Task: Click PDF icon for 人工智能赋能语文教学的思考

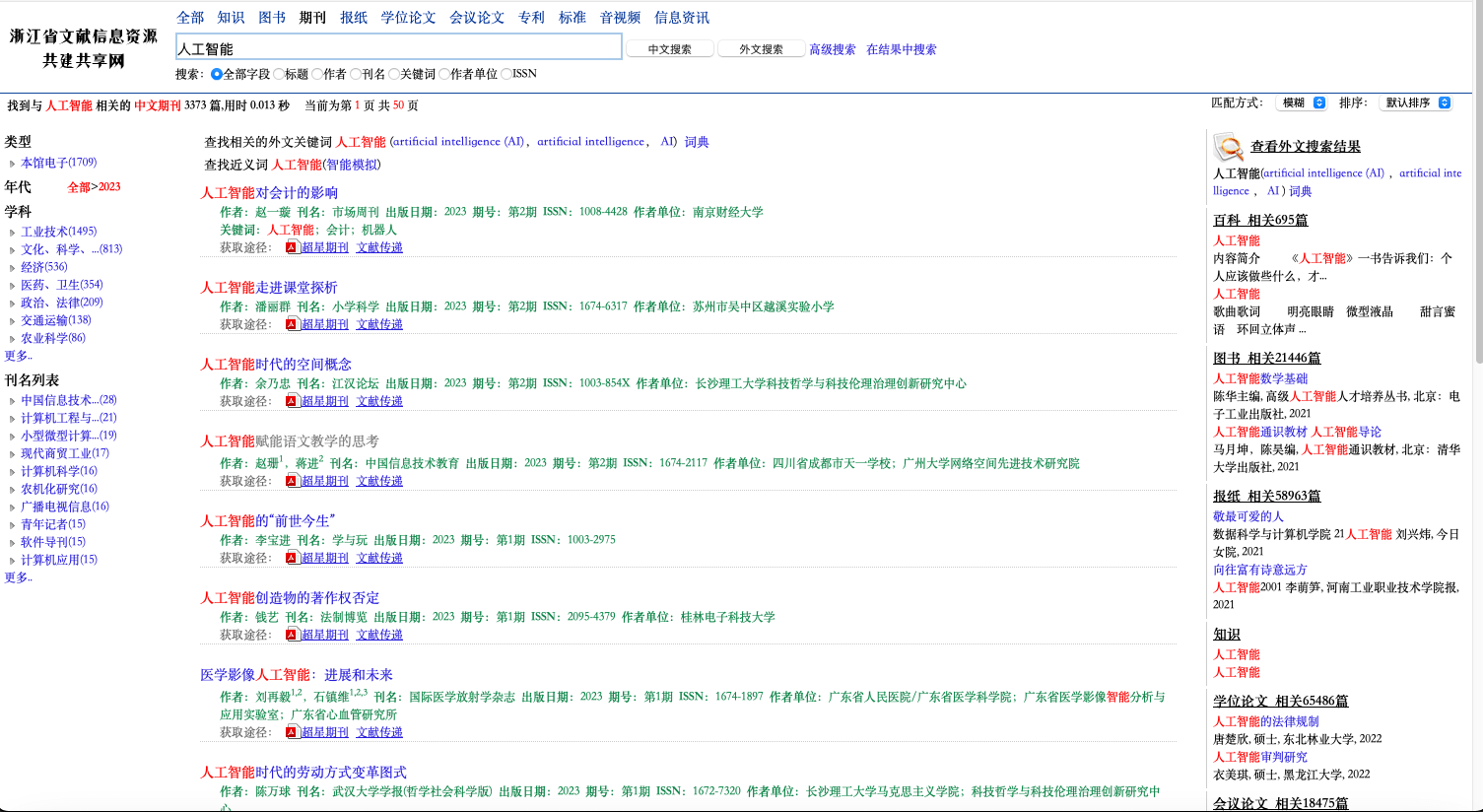Action: point(292,481)
